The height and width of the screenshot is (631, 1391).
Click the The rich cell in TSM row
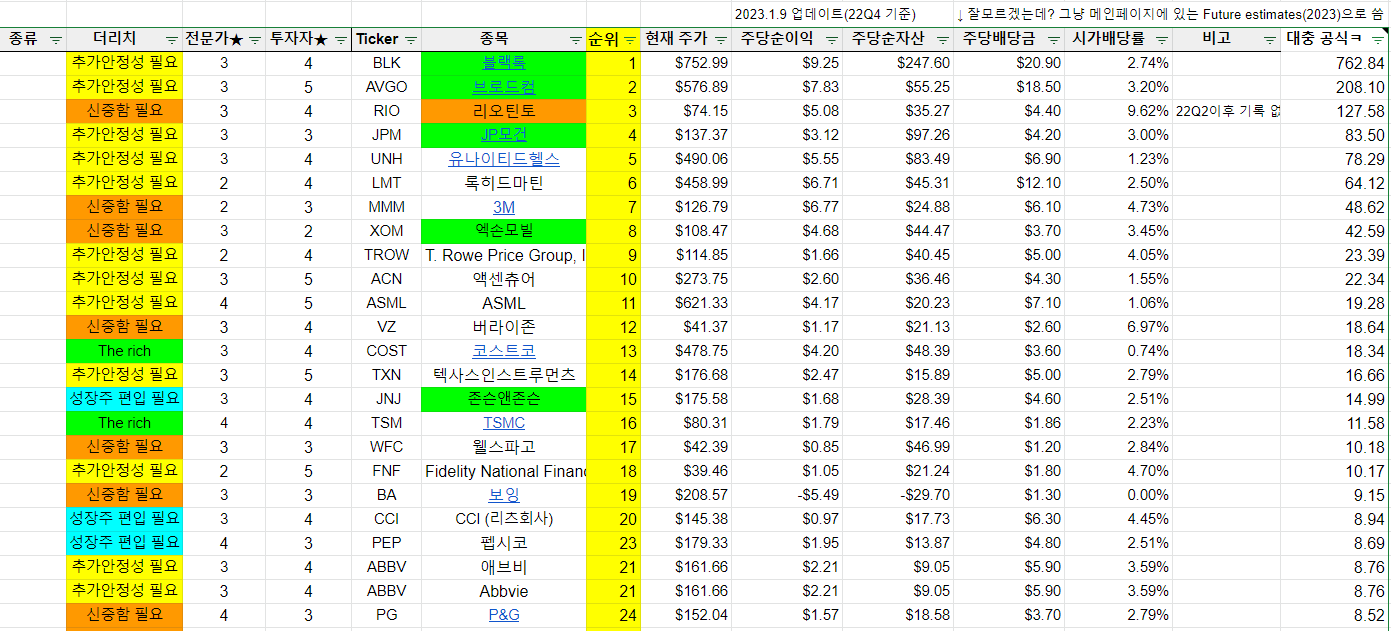[x=125, y=423]
